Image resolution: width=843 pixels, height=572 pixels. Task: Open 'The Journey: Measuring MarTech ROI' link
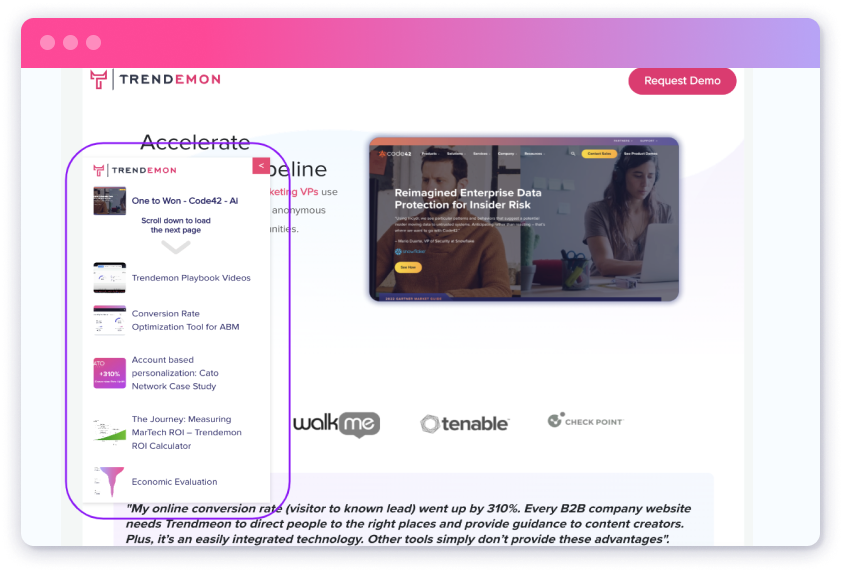coord(187,432)
